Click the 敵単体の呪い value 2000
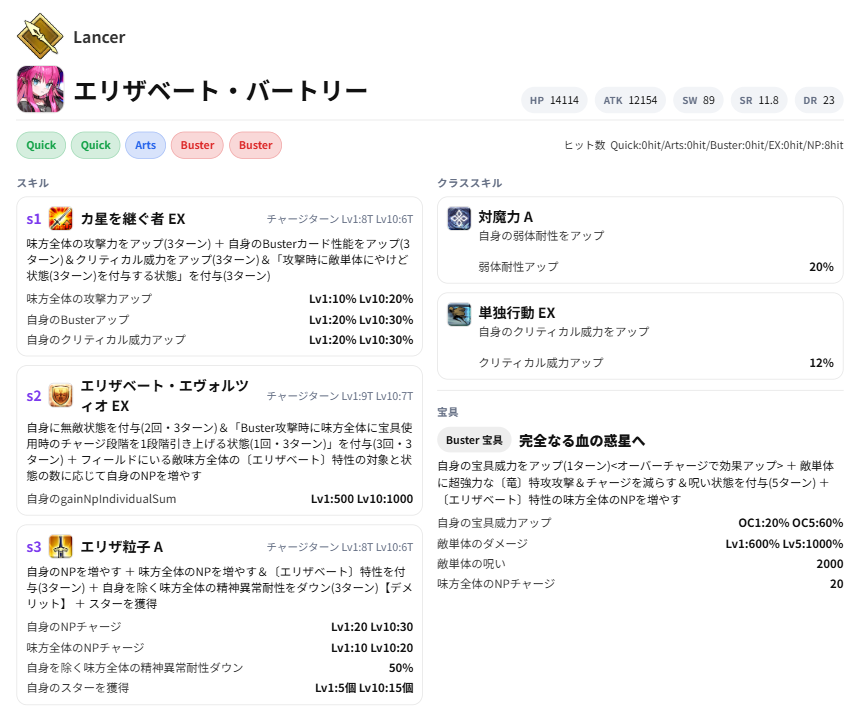Image resolution: width=866 pixels, height=722 pixels. coord(830,563)
